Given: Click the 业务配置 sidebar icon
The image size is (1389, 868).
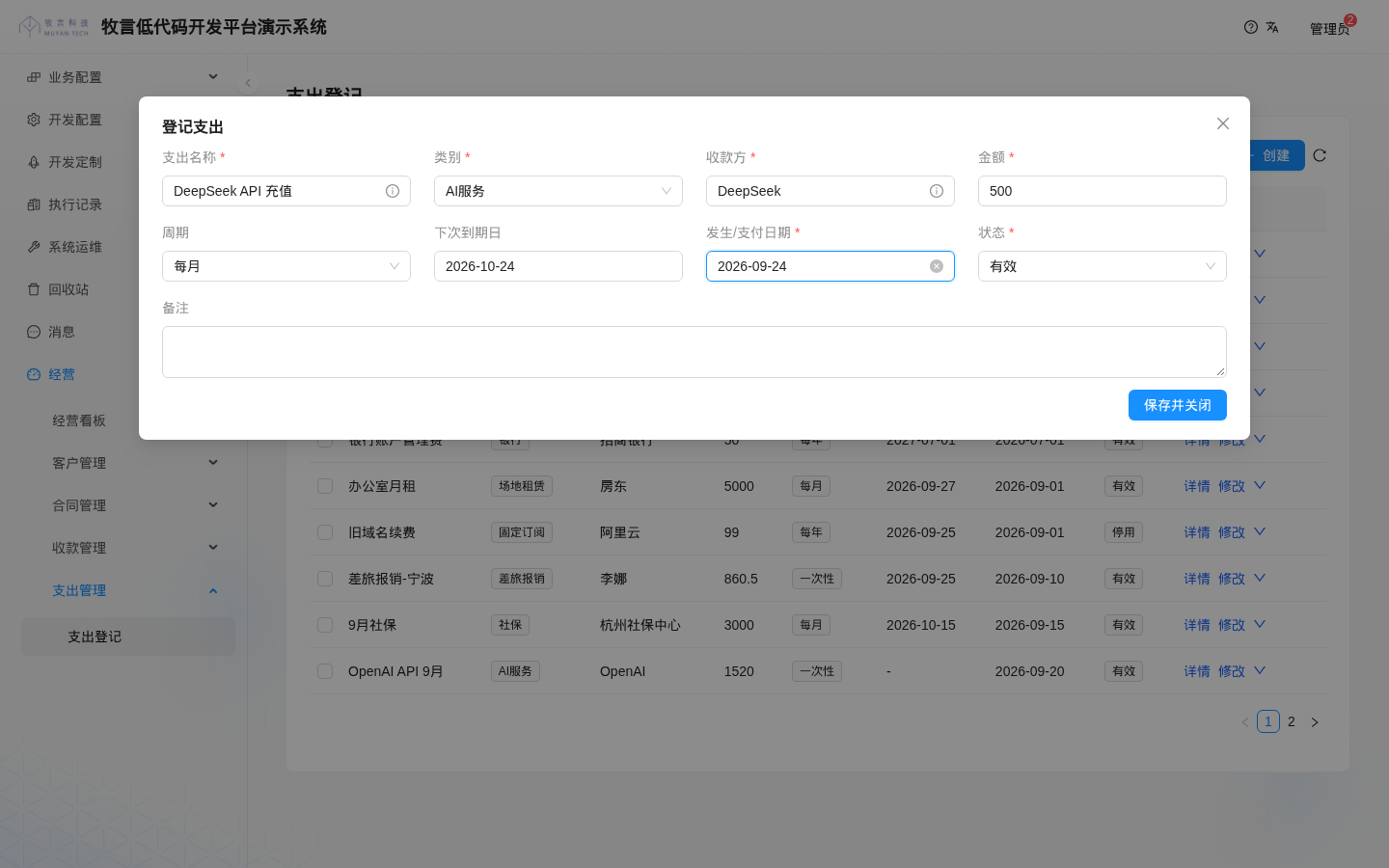Looking at the screenshot, I should point(34,77).
